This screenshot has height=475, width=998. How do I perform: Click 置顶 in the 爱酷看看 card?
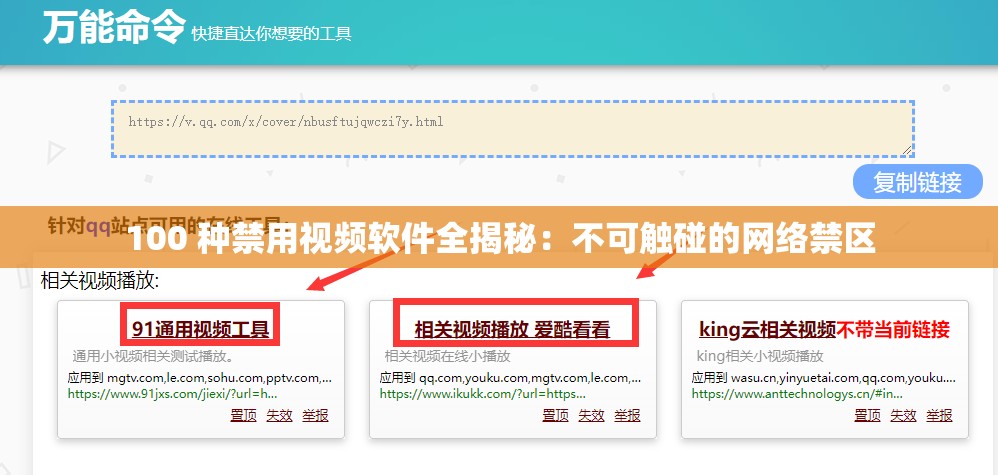pyautogui.click(x=555, y=416)
